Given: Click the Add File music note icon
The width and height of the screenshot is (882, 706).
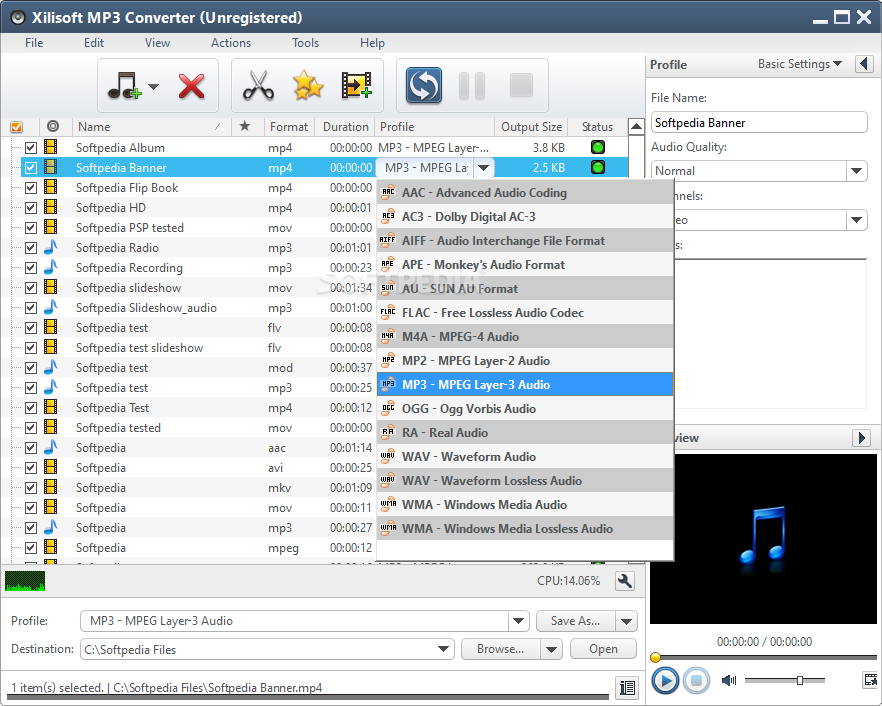Looking at the screenshot, I should [x=124, y=86].
